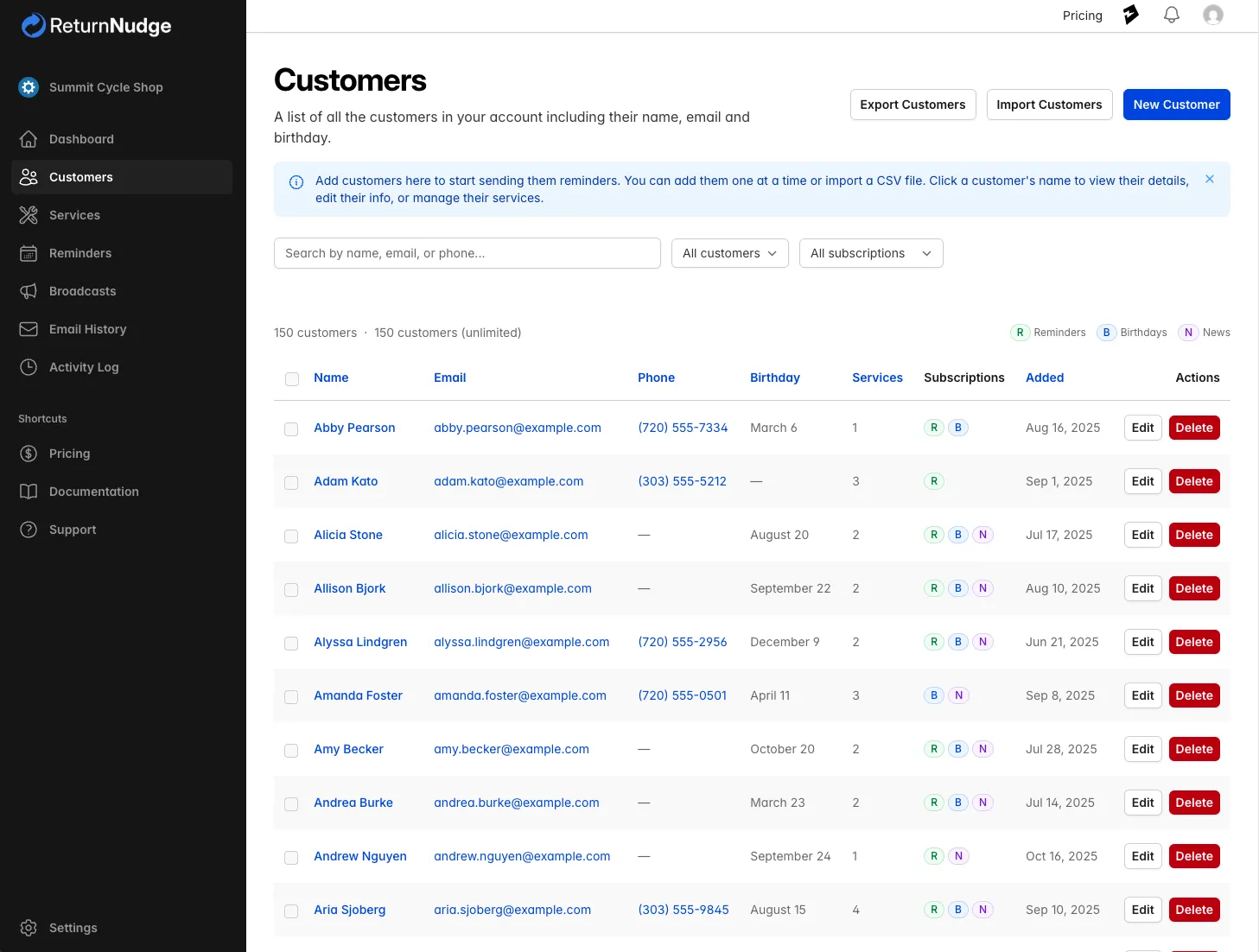The image size is (1259, 952).
Task: Open Email History from the sidebar
Action: click(86, 329)
